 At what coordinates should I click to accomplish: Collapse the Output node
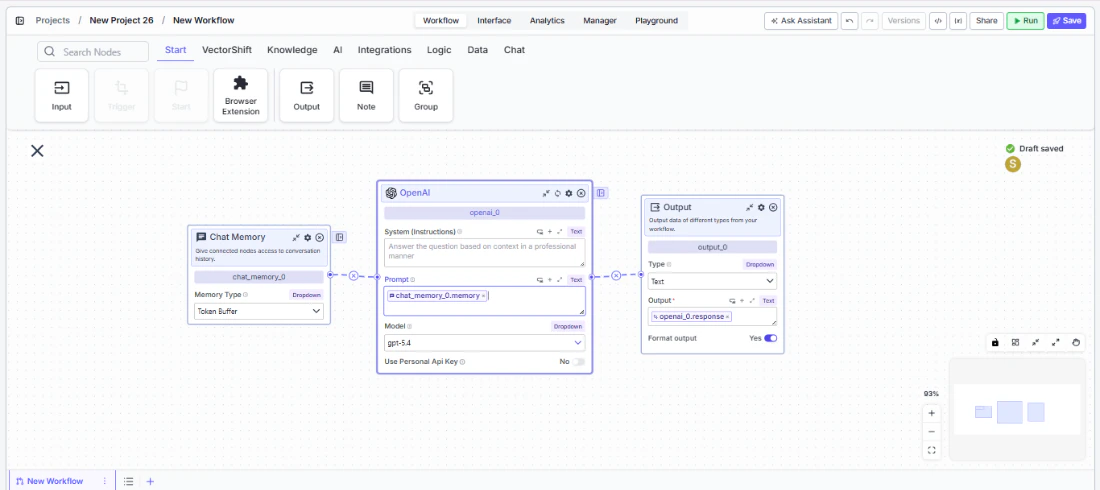(x=749, y=207)
